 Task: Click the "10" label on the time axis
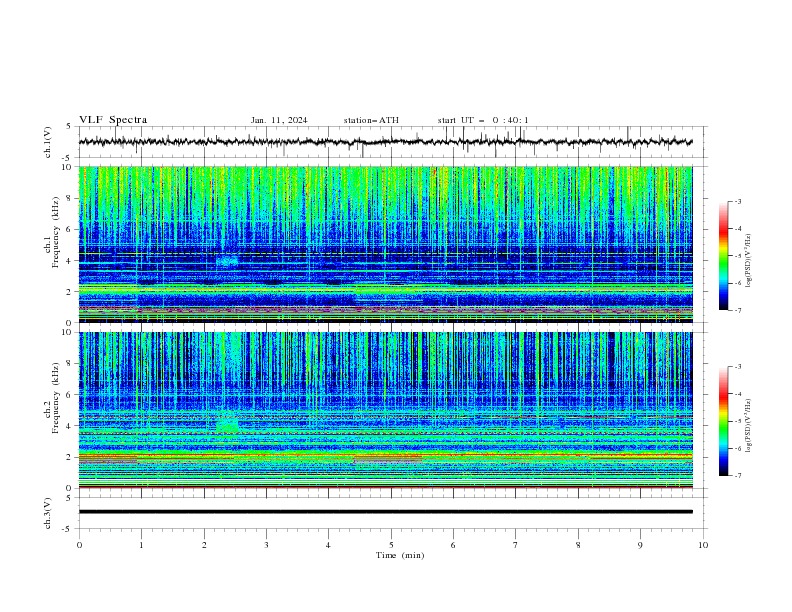[703, 545]
